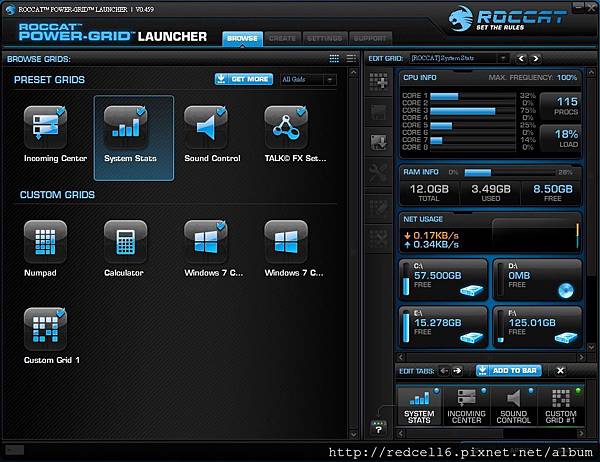Remove tab with the X button
The width and height of the screenshot is (600, 462).
click(x=560, y=371)
